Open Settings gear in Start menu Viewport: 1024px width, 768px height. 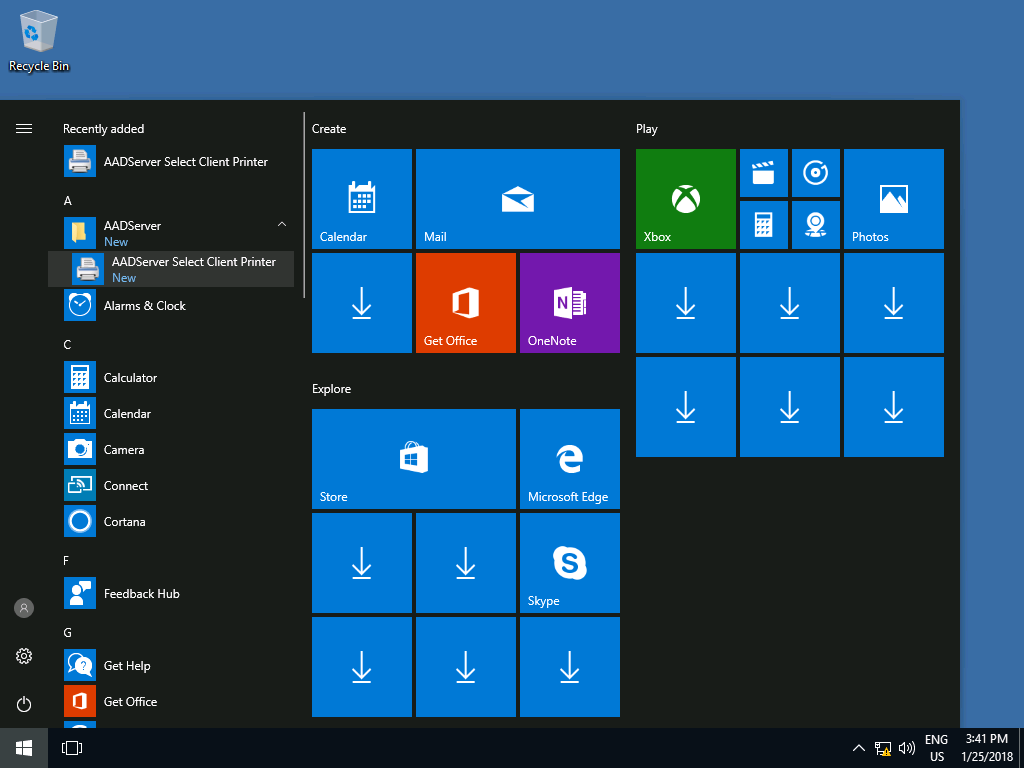pos(24,656)
